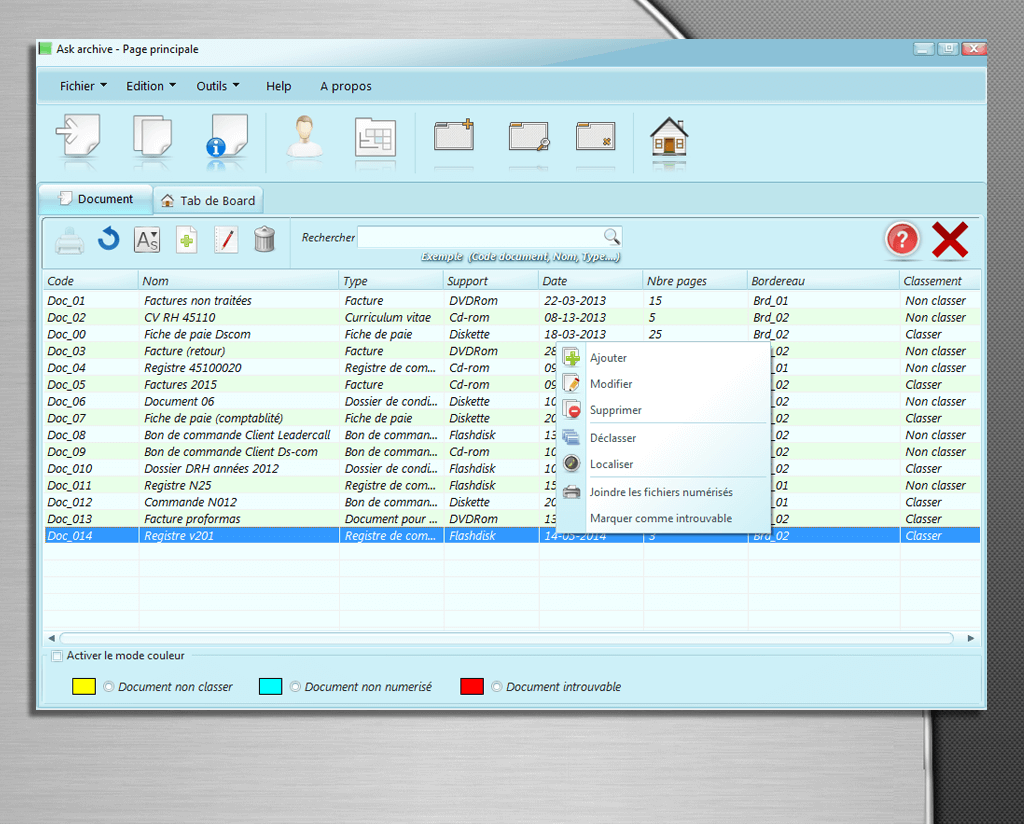1024x824 pixels.
Task: Click the blue refresh arrow icon
Action: tap(108, 239)
